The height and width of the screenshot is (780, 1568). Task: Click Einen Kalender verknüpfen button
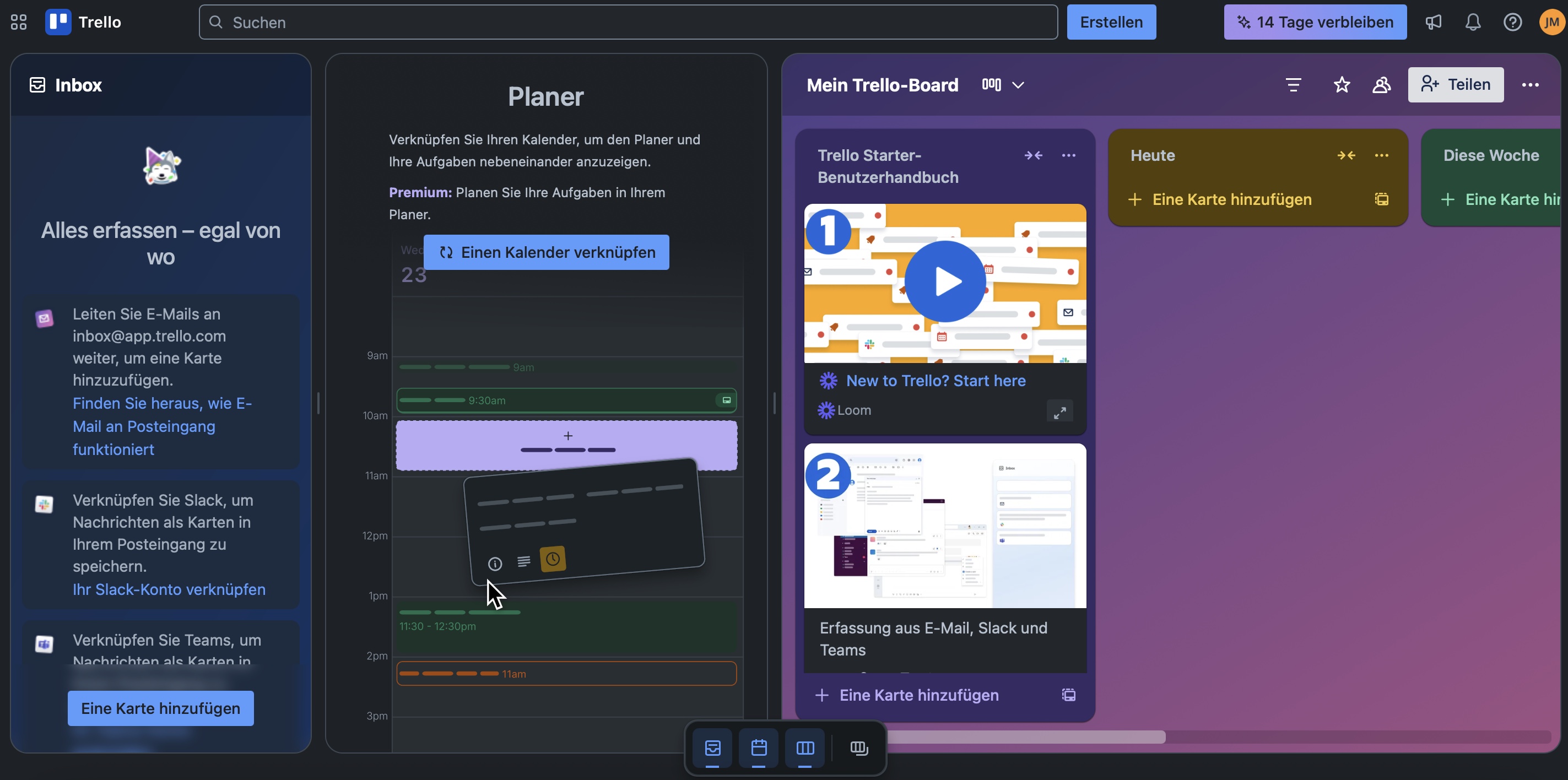[x=546, y=252]
